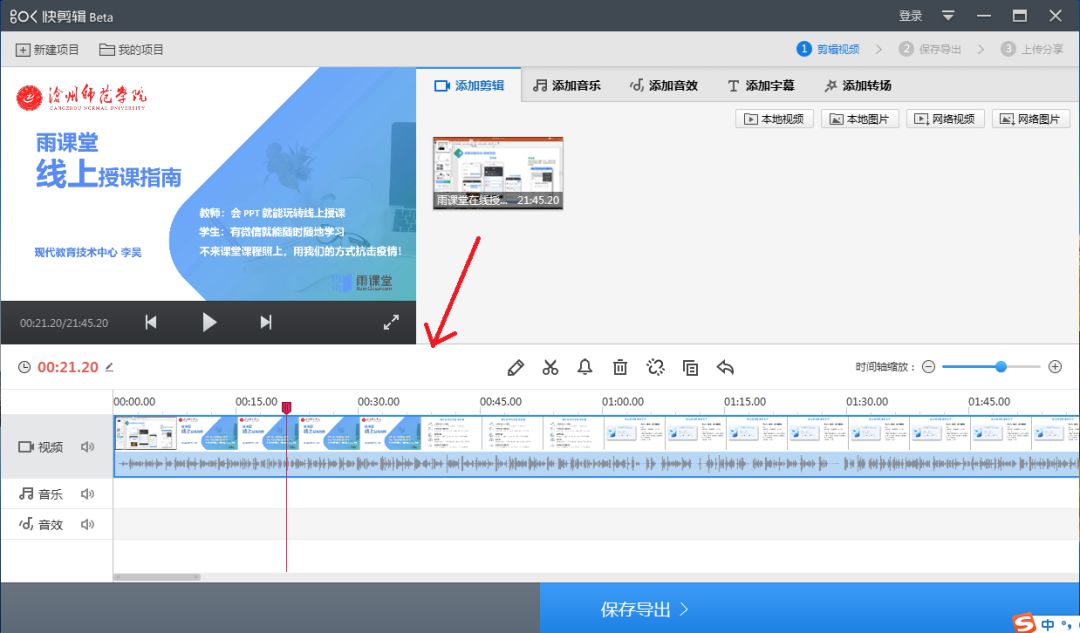Click the 00:45.00 mark on timeline ruler
The height and width of the screenshot is (633, 1080).
(501, 402)
